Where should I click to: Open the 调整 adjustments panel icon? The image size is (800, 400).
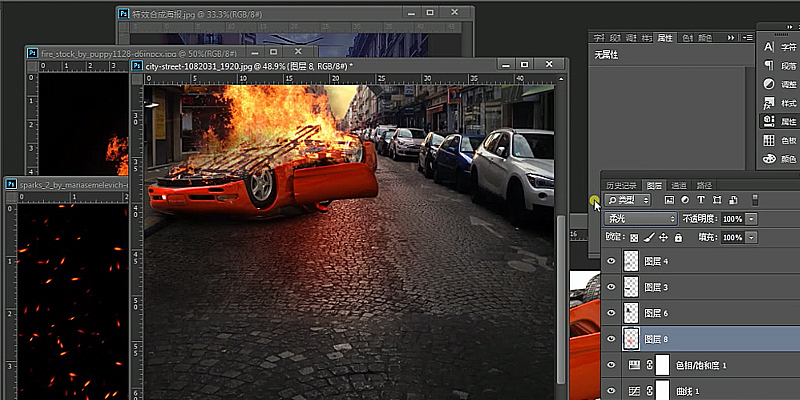point(768,84)
